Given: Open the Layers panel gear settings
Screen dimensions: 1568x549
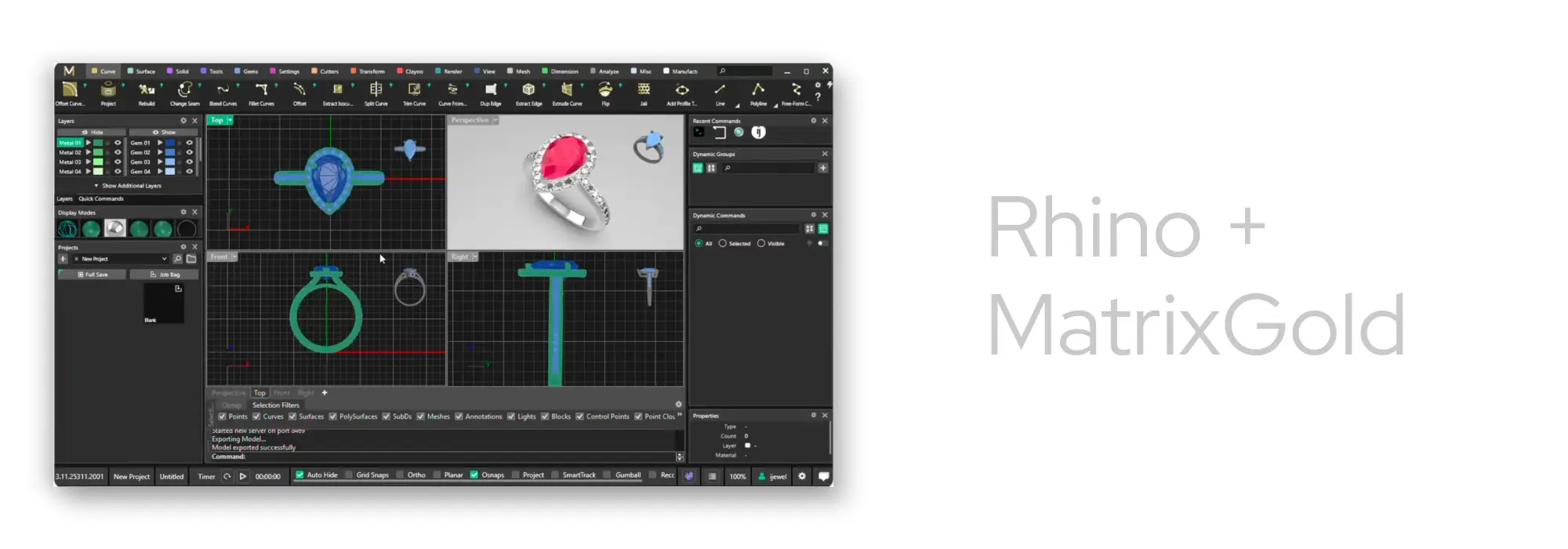Looking at the screenshot, I should click(x=183, y=121).
